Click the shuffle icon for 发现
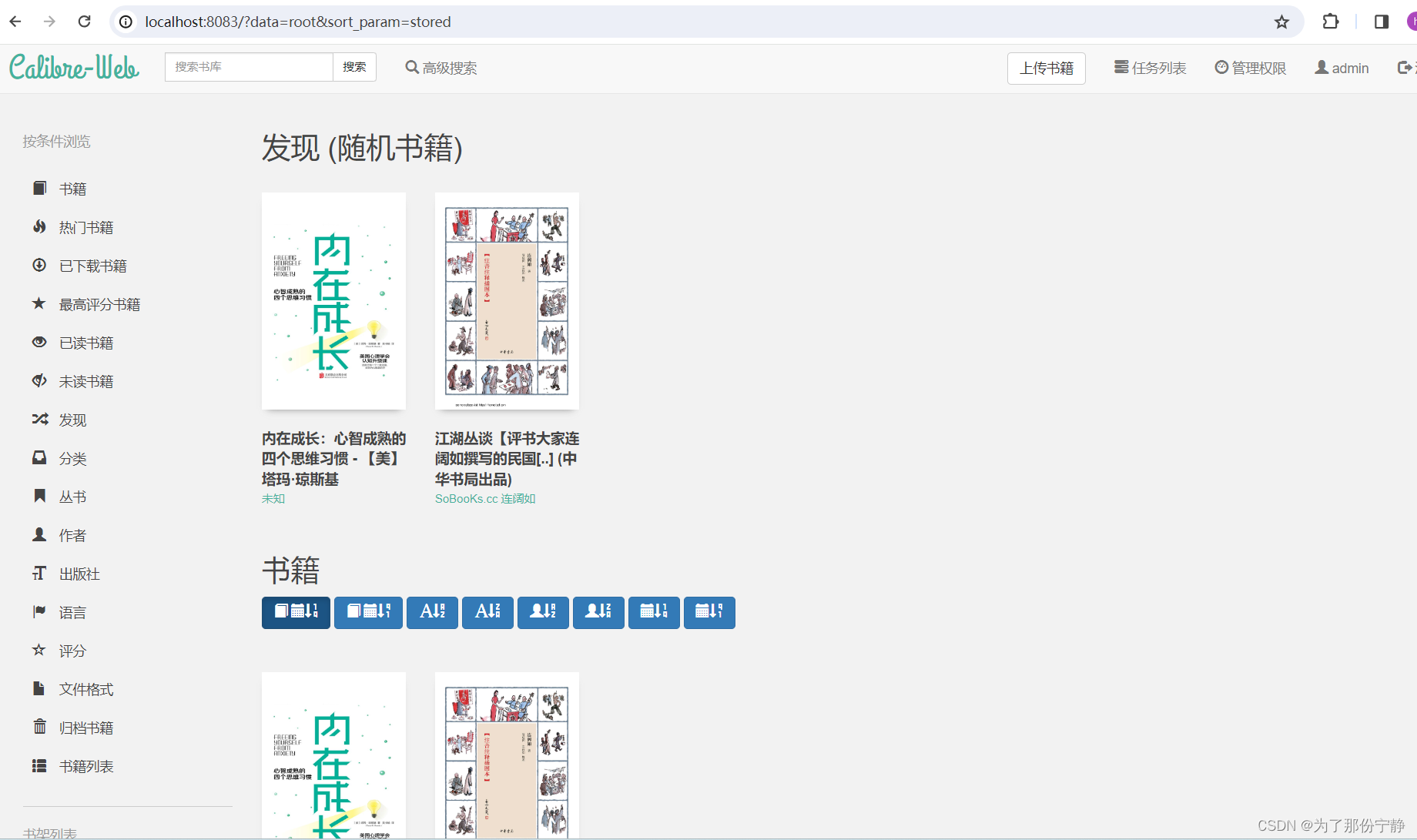Screen dimensions: 1417x840 click(39, 419)
